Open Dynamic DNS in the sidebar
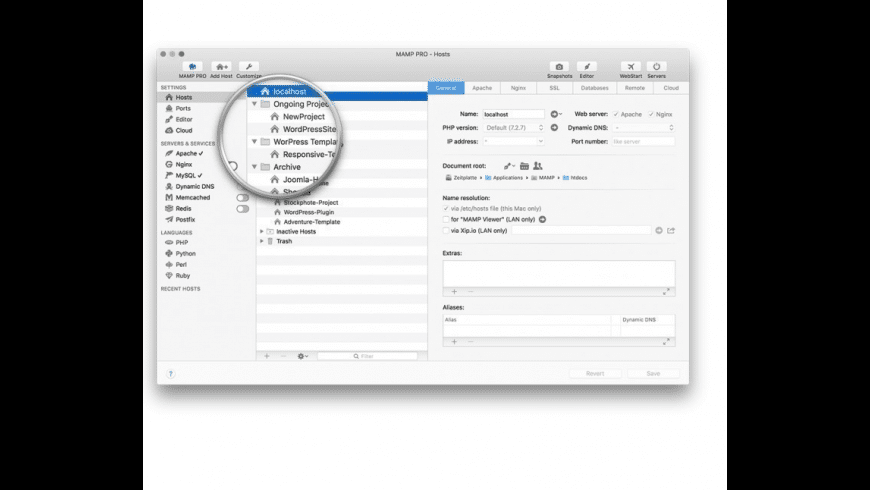This screenshot has width=870, height=490. click(194, 186)
